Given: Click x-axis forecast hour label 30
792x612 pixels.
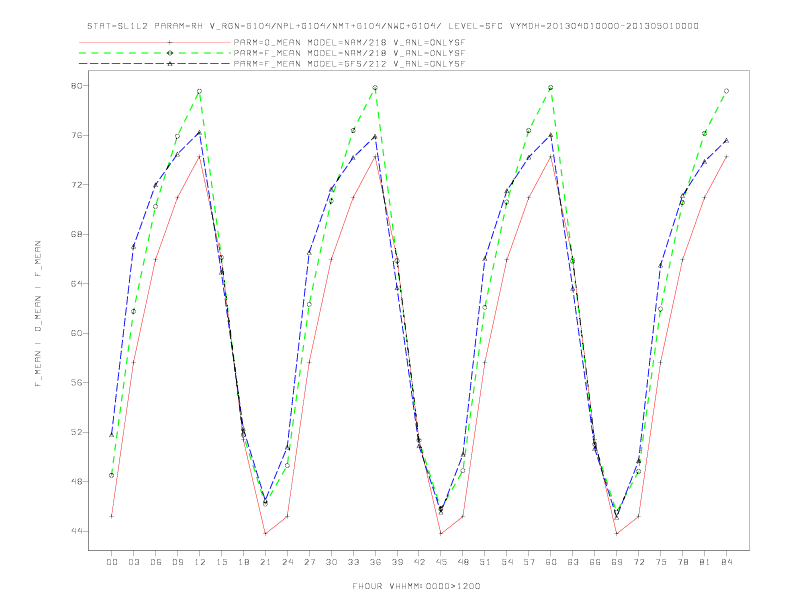Looking at the screenshot, I should coord(331,562).
